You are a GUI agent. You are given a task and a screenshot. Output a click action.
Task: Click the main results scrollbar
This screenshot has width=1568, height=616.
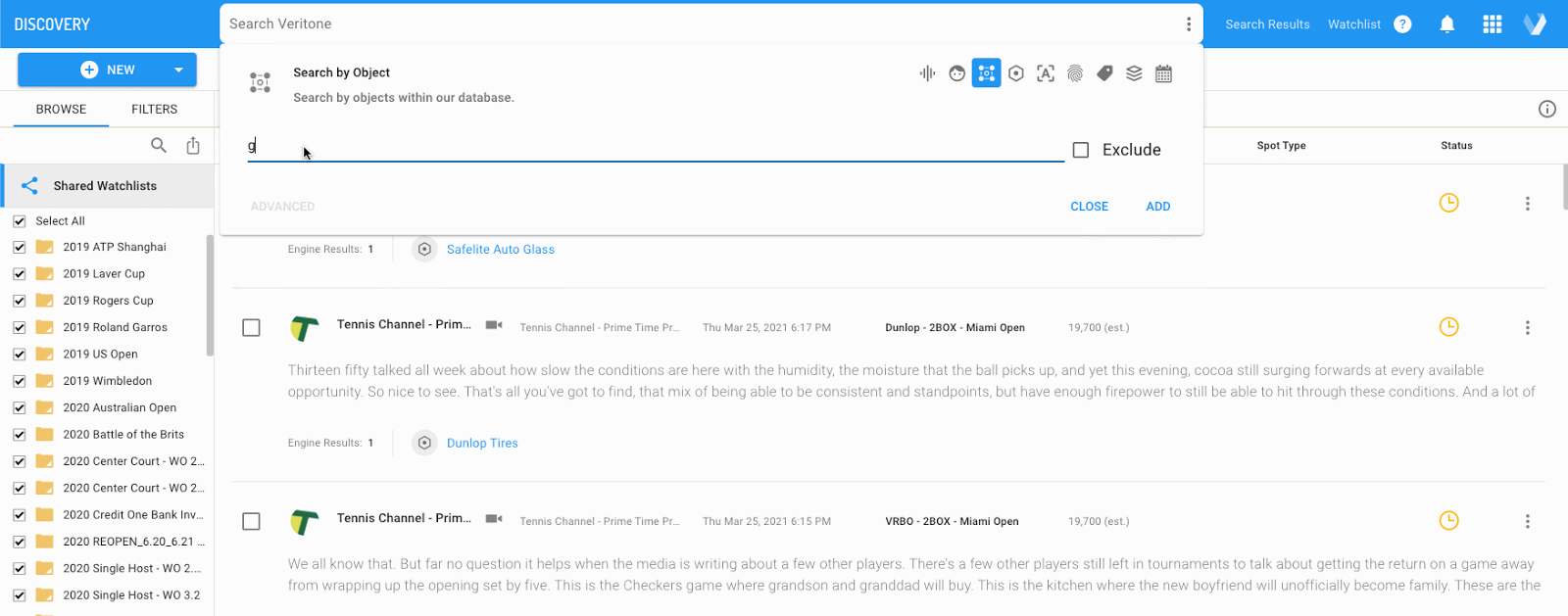(x=1563, y=186)
